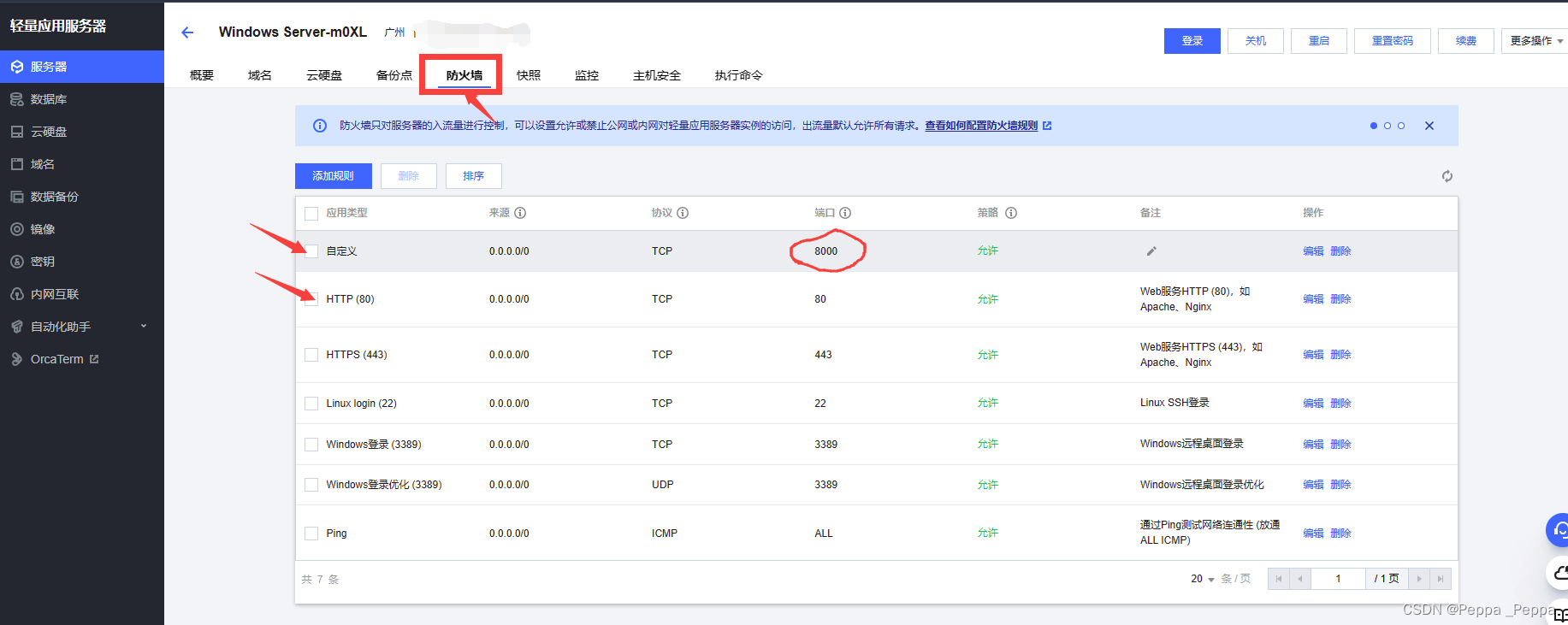Click the 排序 button
Screen dimensions: 1568x625
point(474,176)
